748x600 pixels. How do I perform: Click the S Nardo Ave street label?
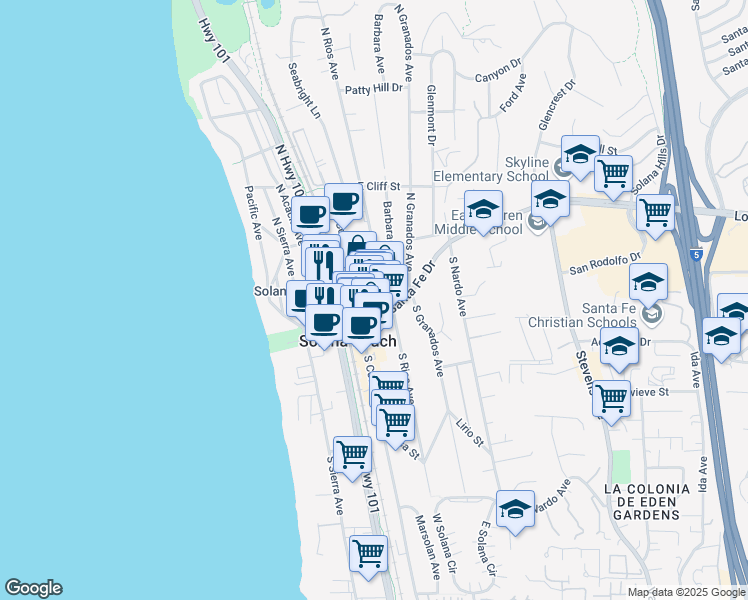(x=457, y=286)
